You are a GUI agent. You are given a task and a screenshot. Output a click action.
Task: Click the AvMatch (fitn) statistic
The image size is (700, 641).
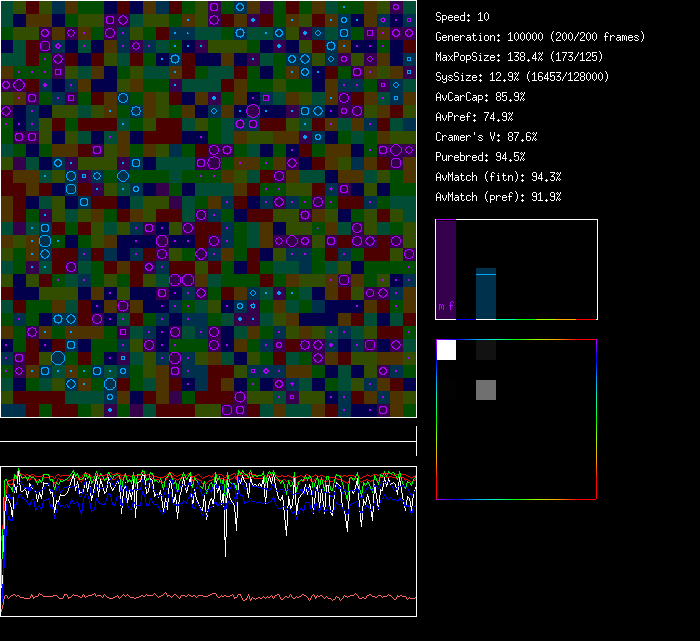point(497,177)
